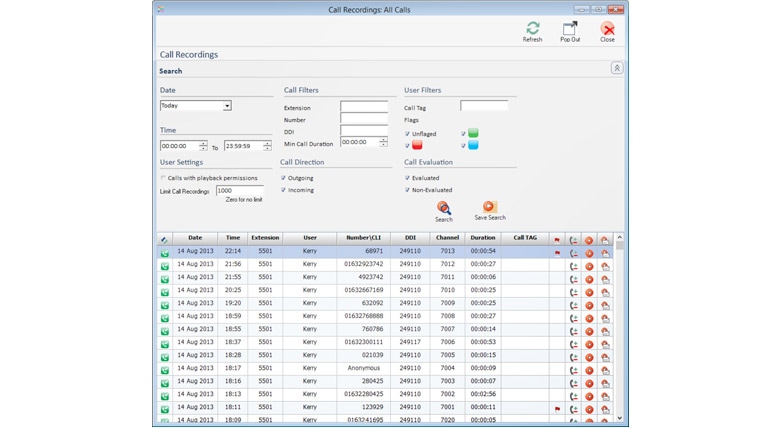Click the flag column header icon
This screenshot has height=428, width=768.
tap(557, 240)
